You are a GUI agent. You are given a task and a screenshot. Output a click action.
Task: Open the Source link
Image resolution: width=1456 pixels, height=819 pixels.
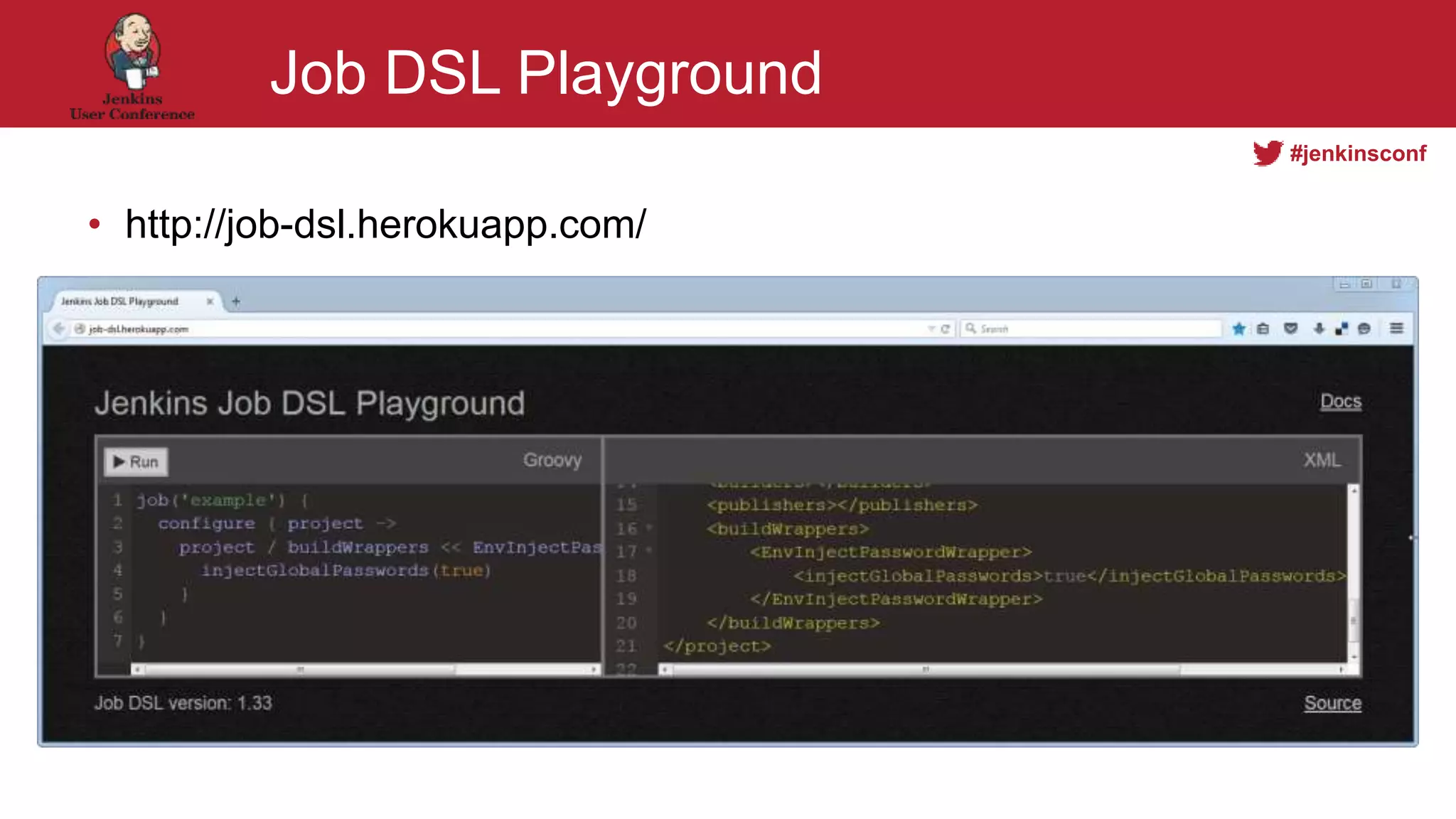tap(1332, 703)
